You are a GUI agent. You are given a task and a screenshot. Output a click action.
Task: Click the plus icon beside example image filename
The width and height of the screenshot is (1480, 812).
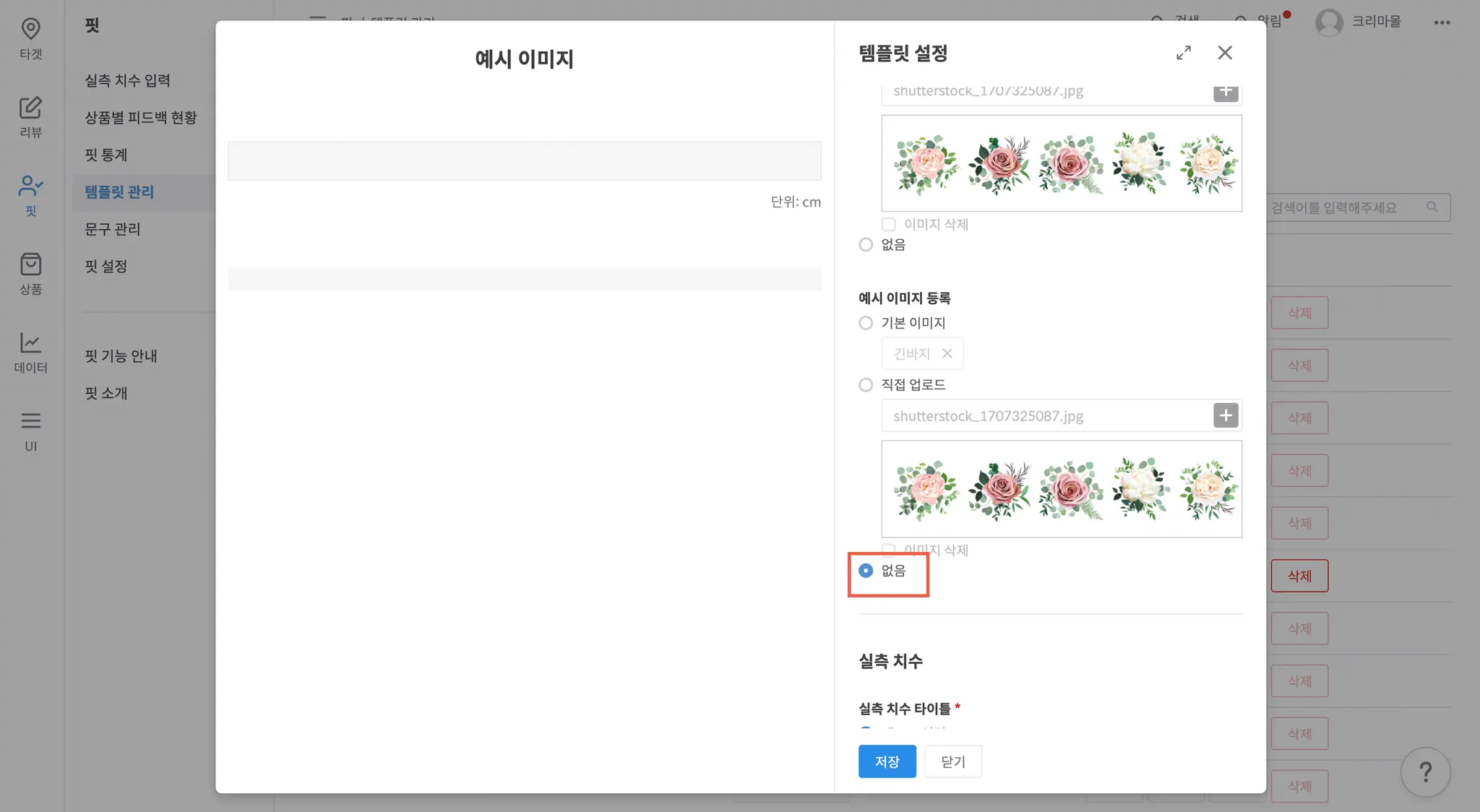click(x=1225, y=415)
